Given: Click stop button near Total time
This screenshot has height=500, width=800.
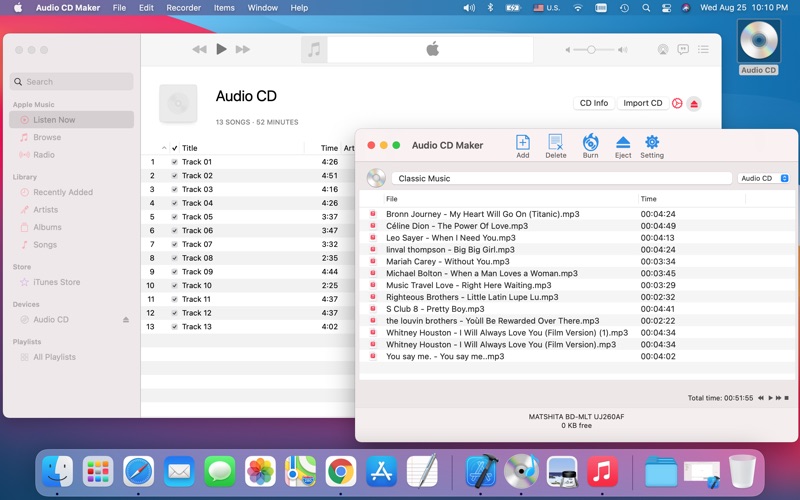Looking at the screenshot, I should click(787, 397).
